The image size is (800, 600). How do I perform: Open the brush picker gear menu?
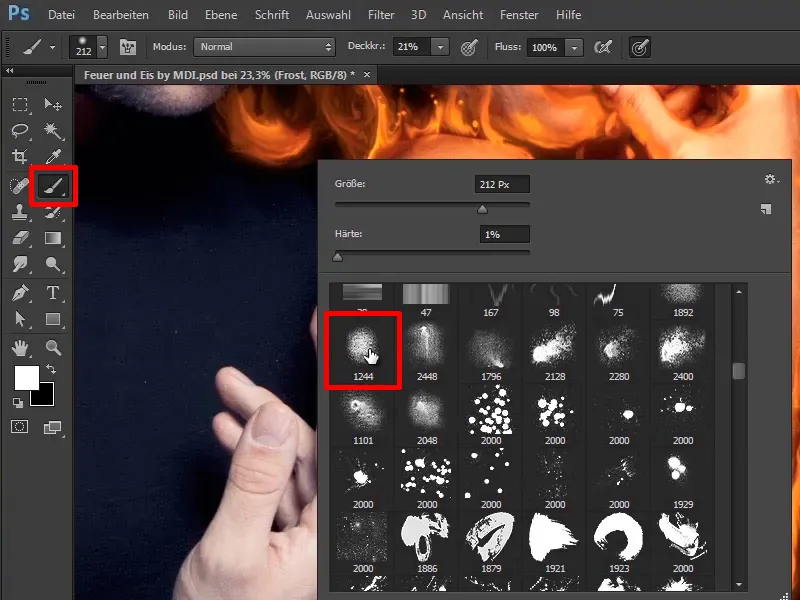pyautogui.click(x=771, y=179)
